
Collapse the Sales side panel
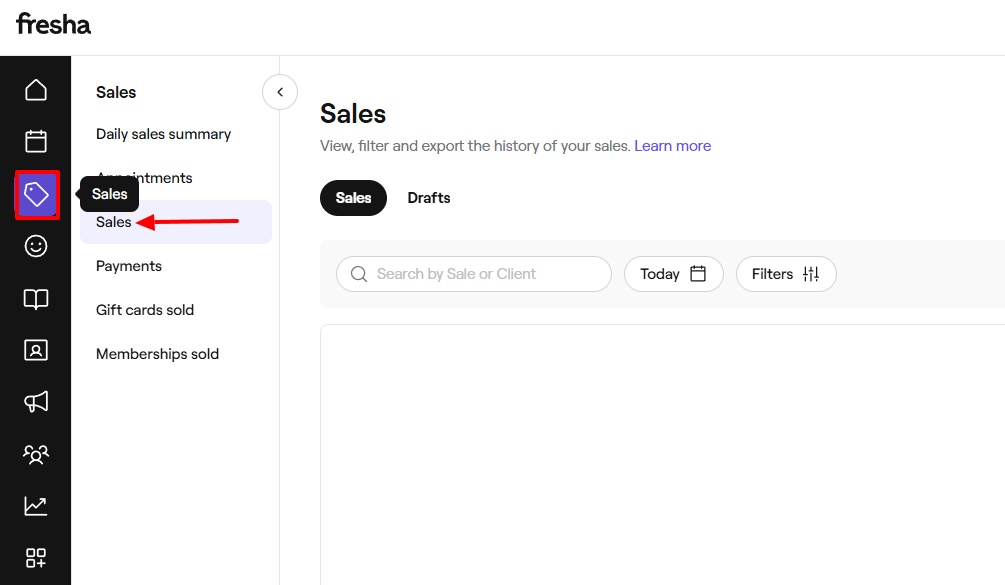pos(279,92)
